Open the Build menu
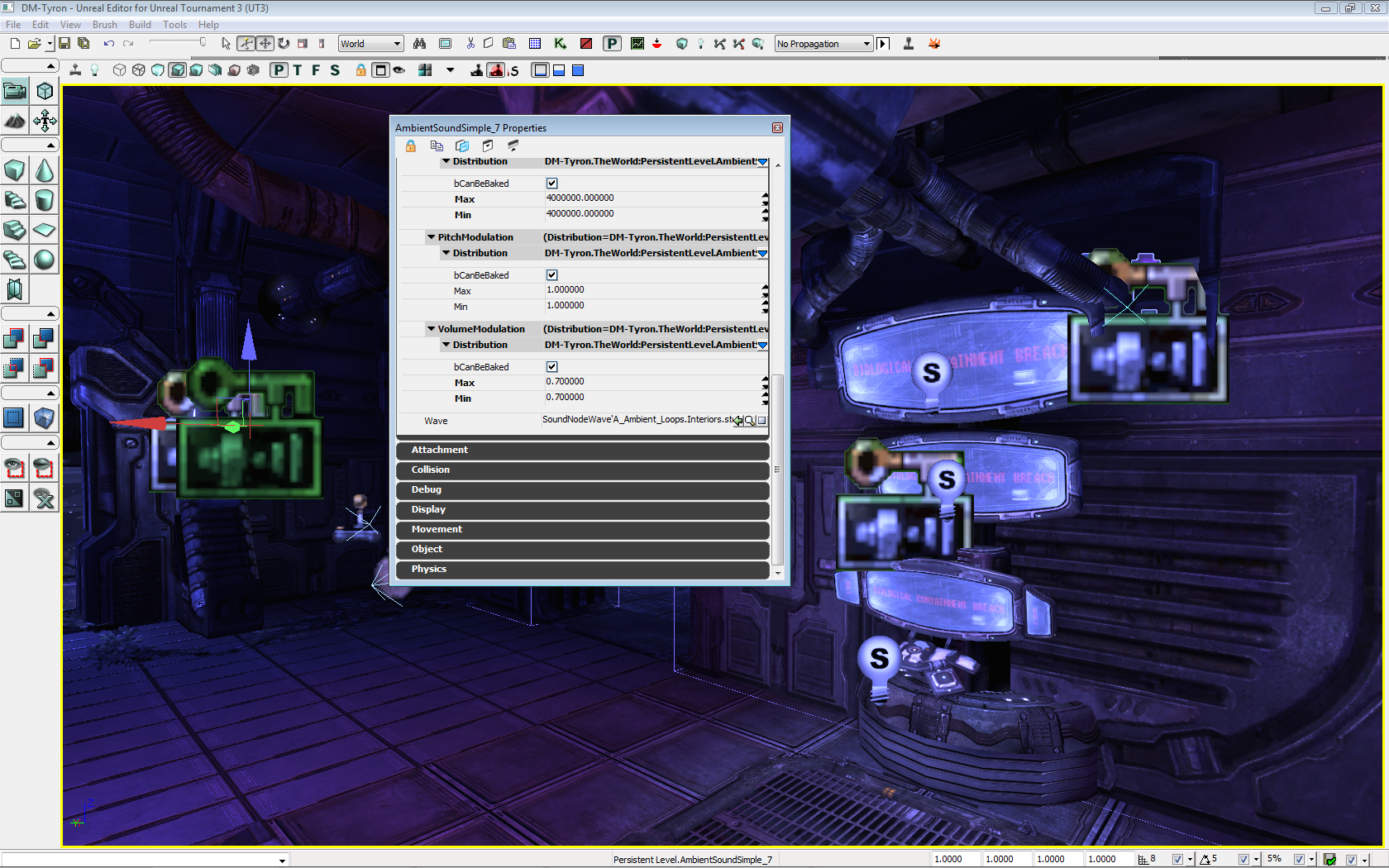Viewport: 1389px width, 868px height. [140, 25]
